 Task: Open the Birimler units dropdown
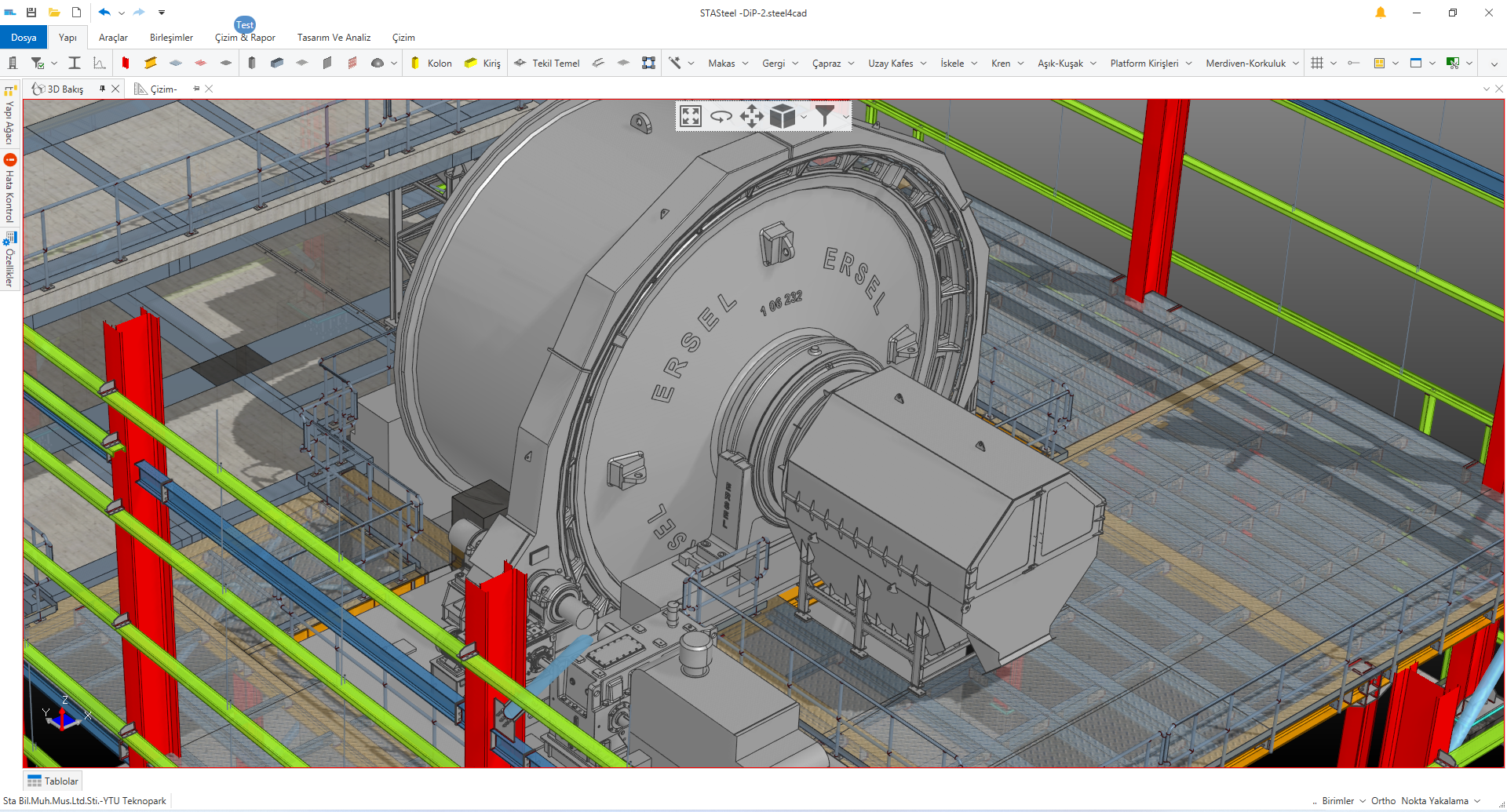(x=1343, y=801)
